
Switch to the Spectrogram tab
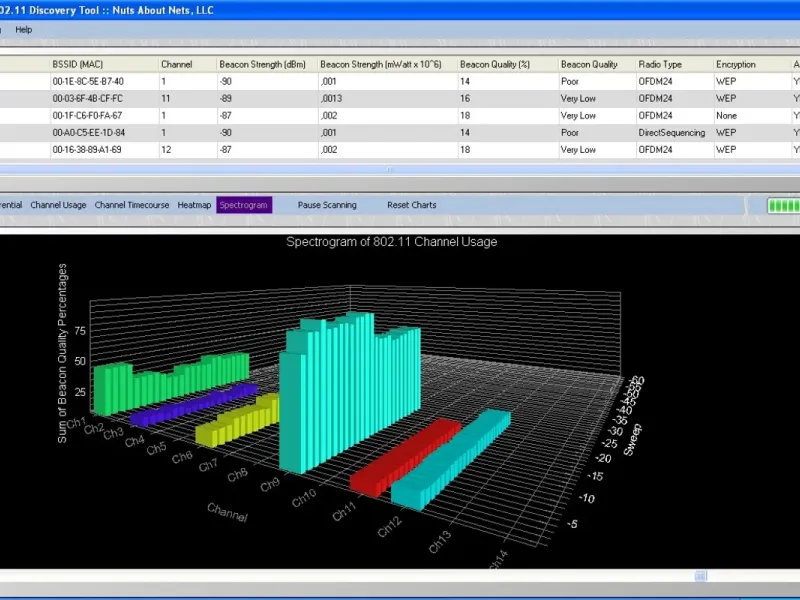(244, 205)
